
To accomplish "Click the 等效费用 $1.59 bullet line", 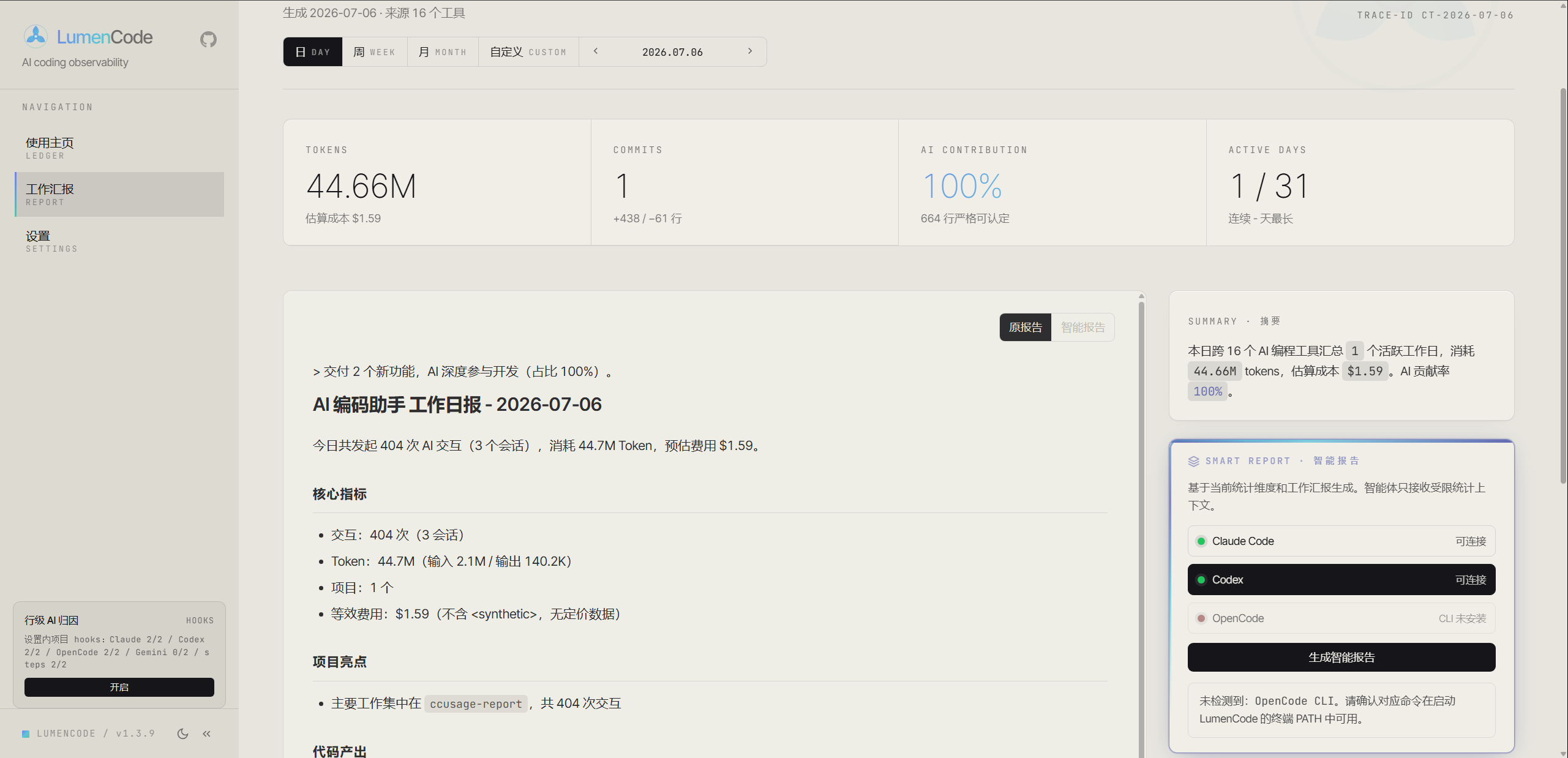I will 476,614.
